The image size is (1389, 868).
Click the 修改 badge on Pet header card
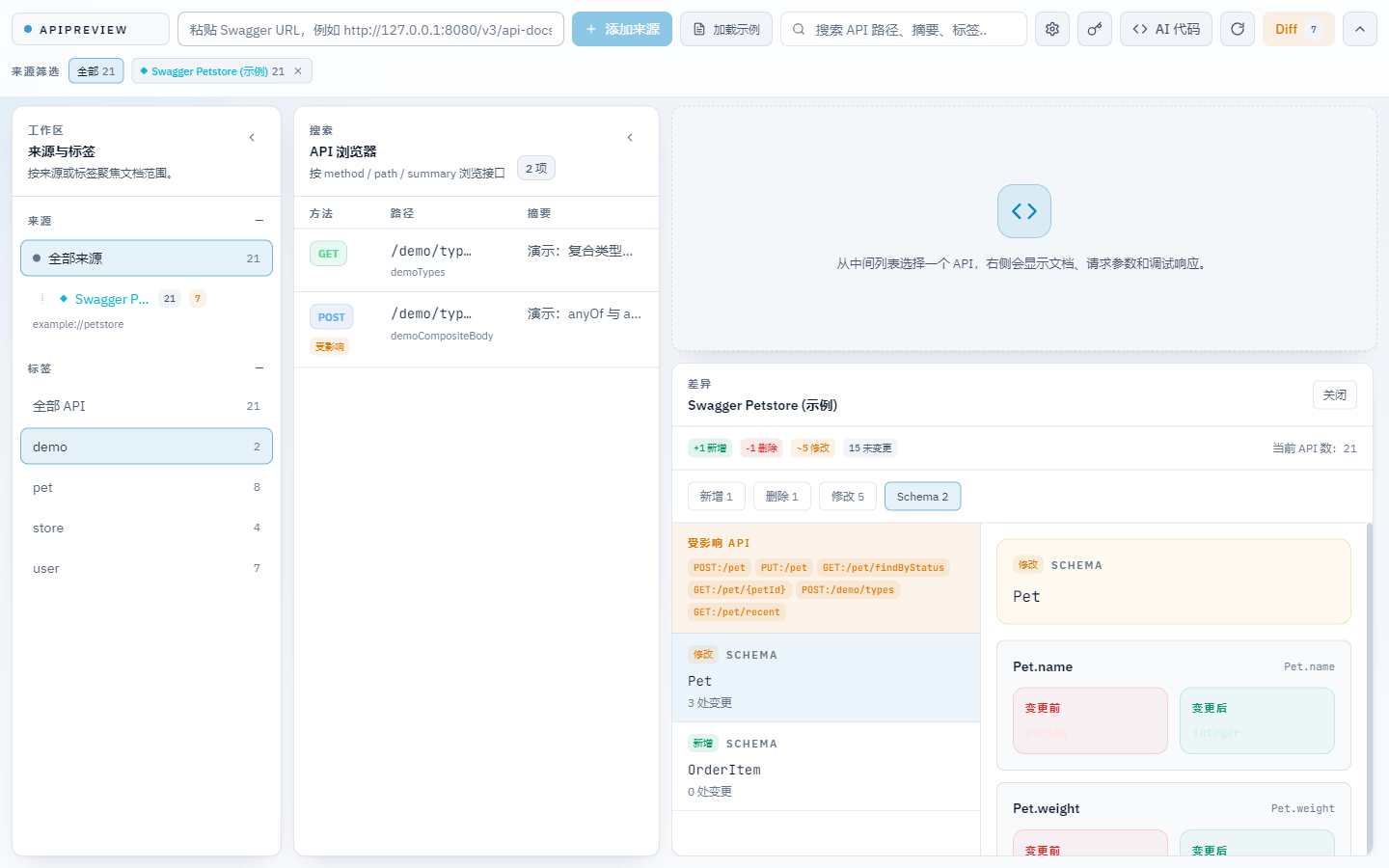1028,565
